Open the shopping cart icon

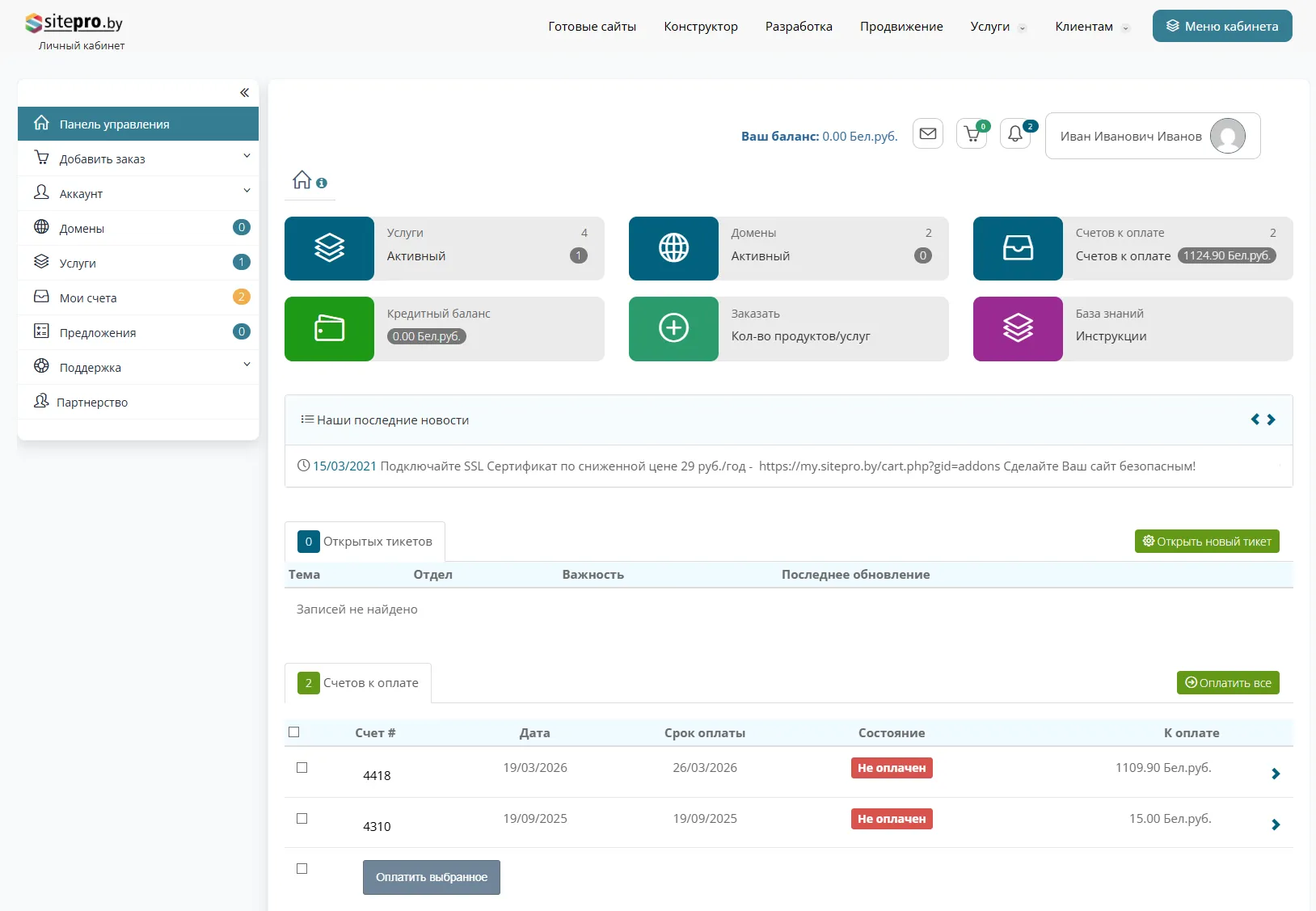972,134
